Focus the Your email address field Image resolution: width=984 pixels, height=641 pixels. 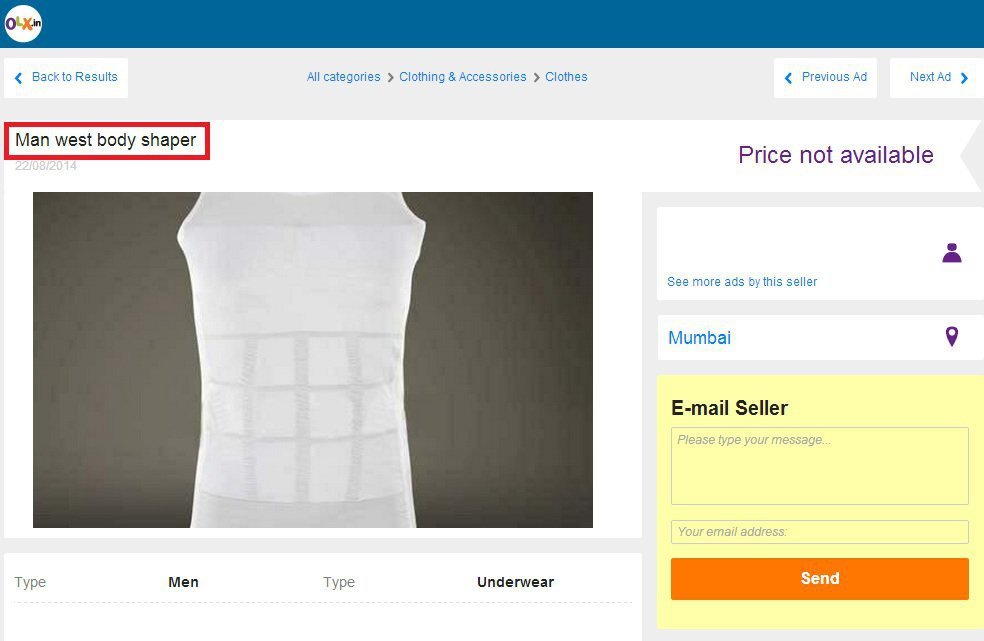[x=820, y=532]
